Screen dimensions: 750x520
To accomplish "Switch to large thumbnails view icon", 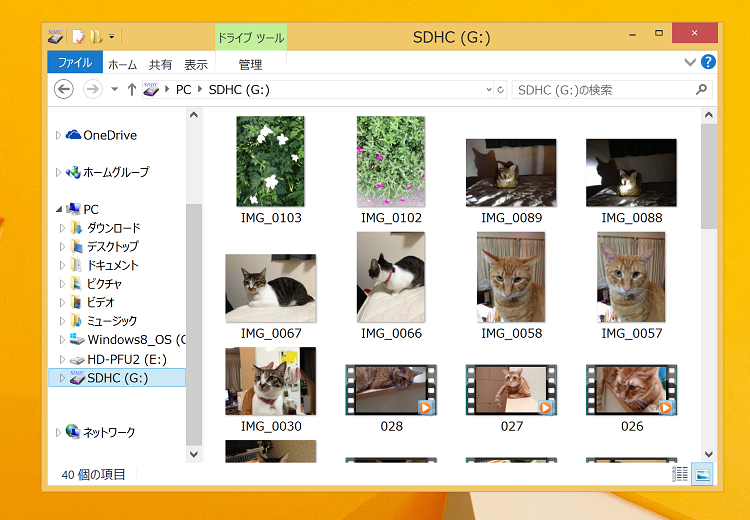I will pyautogui.click(x=703, y=475).
